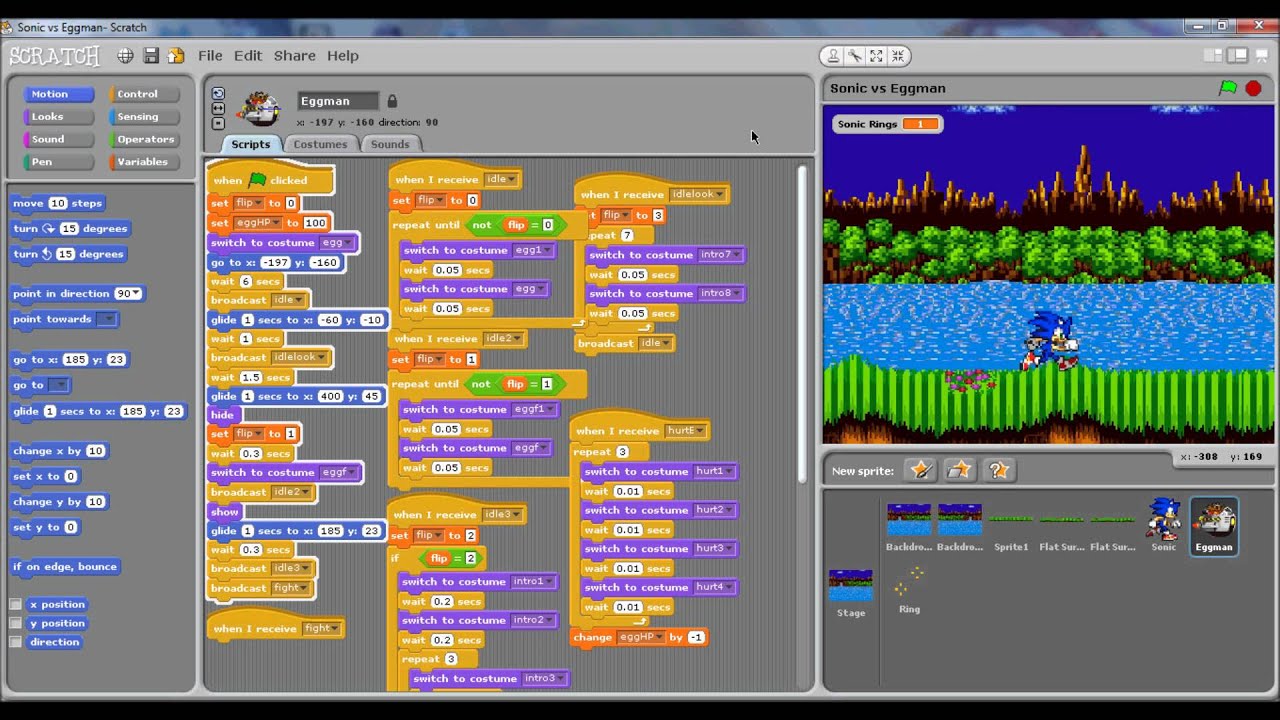Screen dimensions: 1280x720
Task: Open the go to target dropdown
Action: 59,385
